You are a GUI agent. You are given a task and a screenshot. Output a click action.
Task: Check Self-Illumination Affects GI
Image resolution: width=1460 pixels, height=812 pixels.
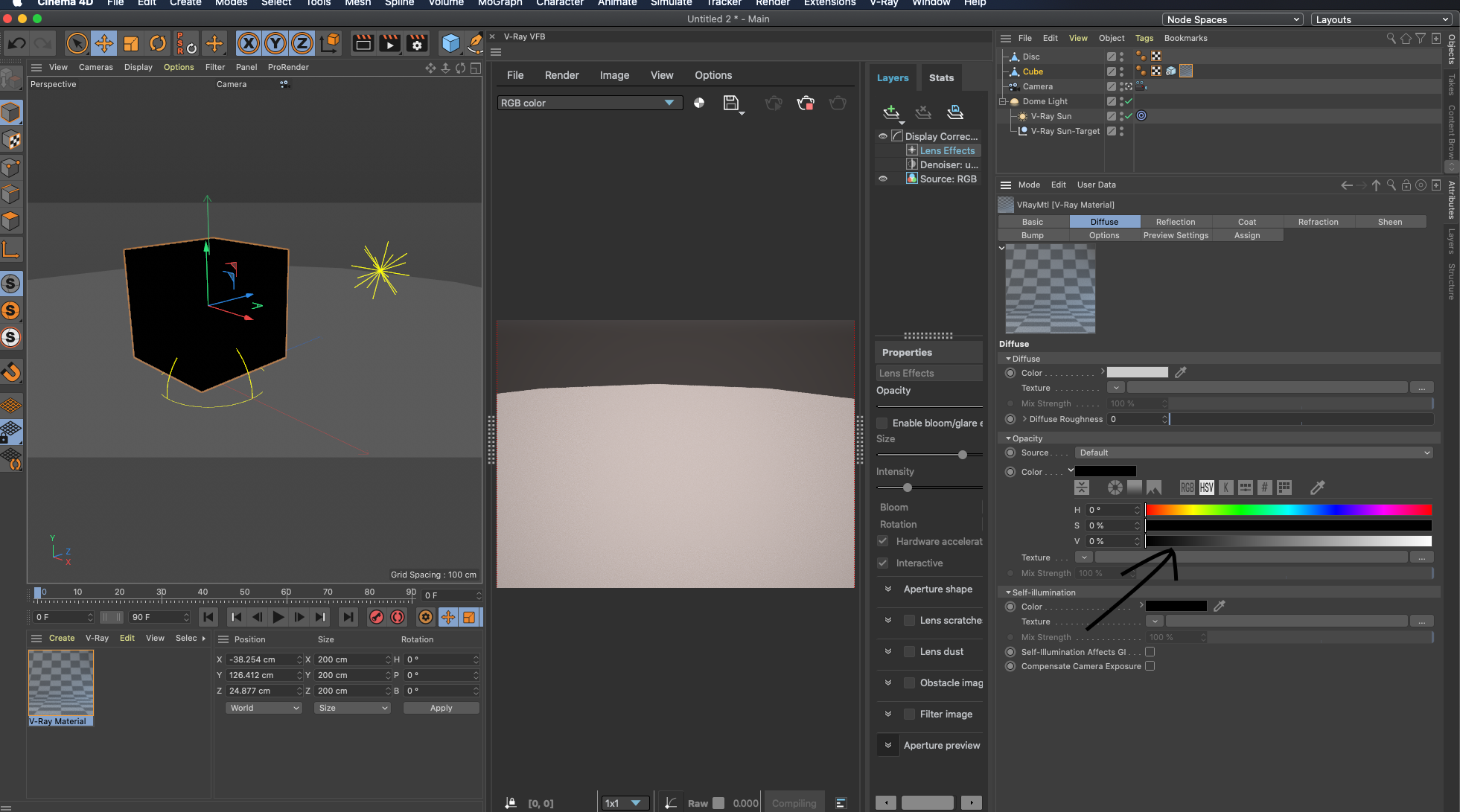(x=1150, y=652)
